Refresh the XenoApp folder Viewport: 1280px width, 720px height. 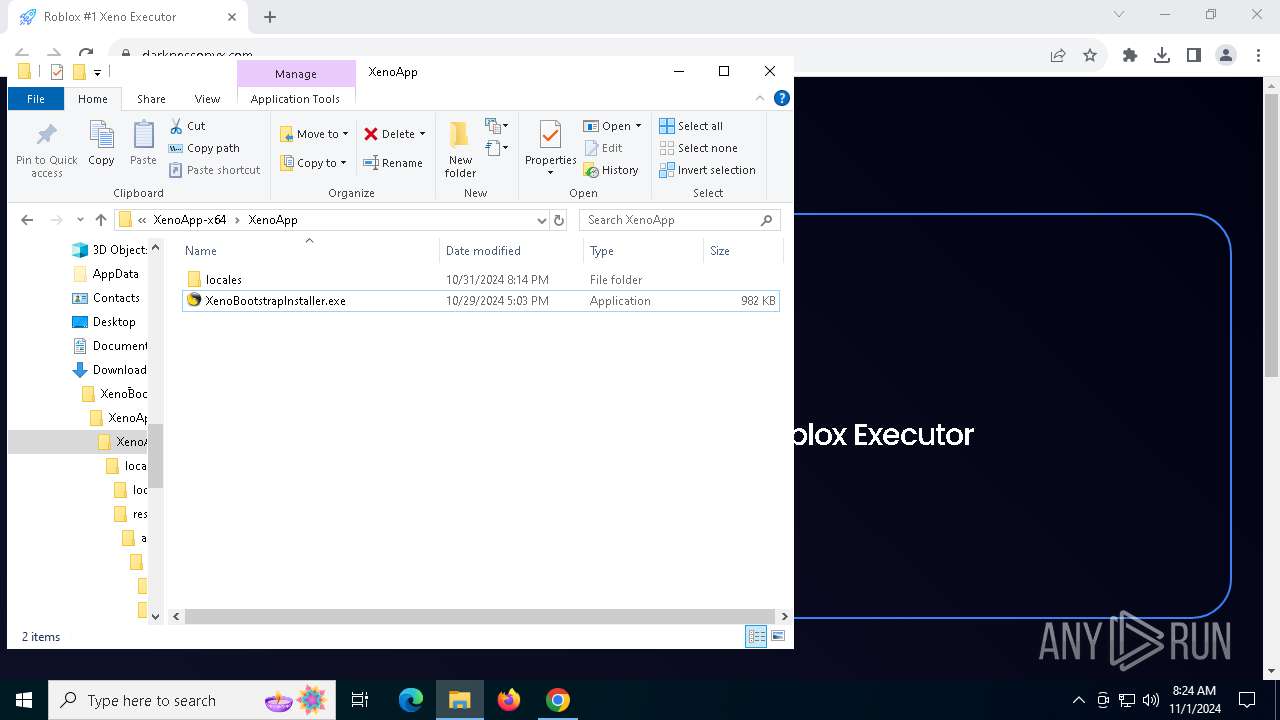pos(559,220)
